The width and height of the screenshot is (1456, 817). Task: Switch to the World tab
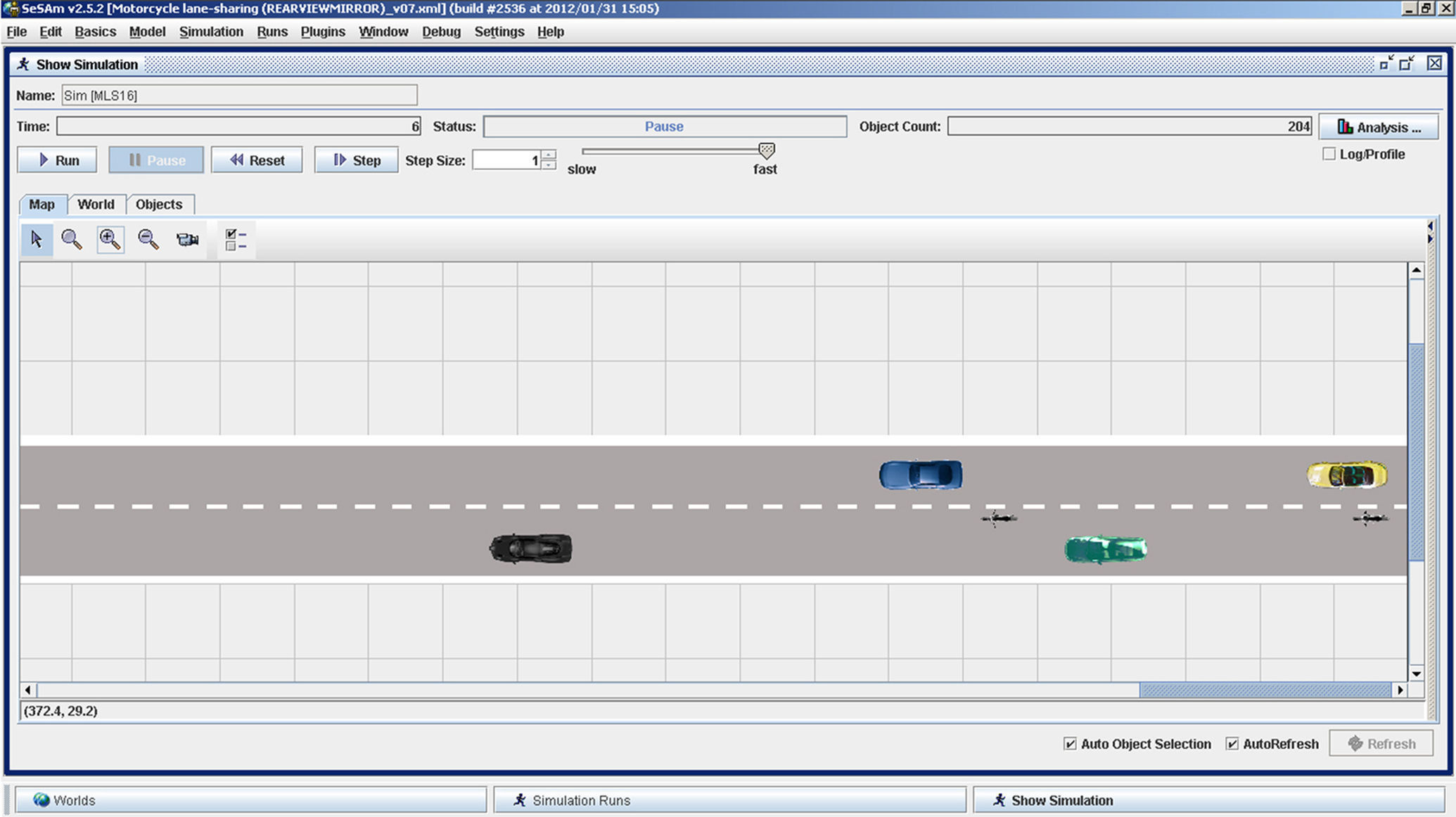(96, 205)
